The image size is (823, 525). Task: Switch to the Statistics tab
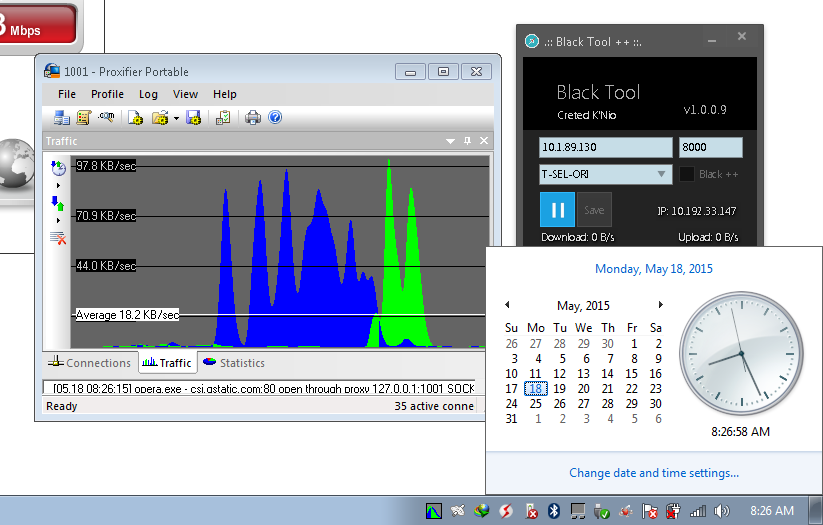coord(234,363)
